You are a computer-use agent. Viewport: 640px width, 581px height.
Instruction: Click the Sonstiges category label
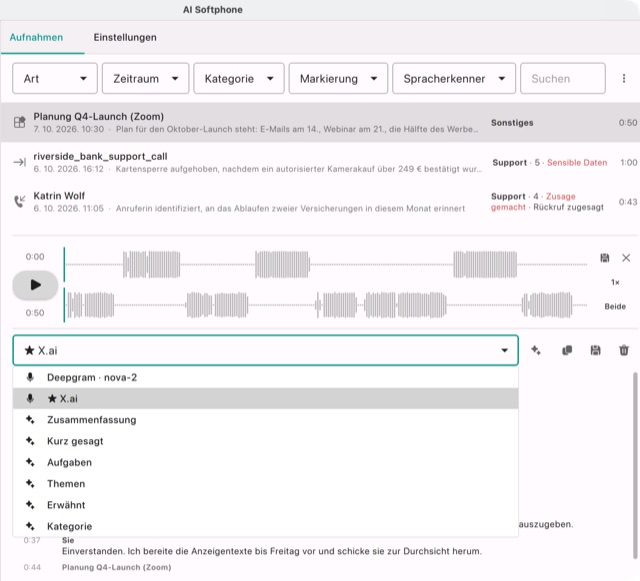point(512,122)
